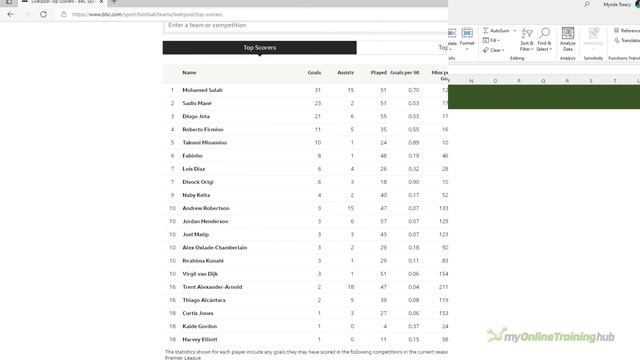640x360 pixels.
Task: Click the AutoSum sigma button in Excel
Action: pos(496,31)
